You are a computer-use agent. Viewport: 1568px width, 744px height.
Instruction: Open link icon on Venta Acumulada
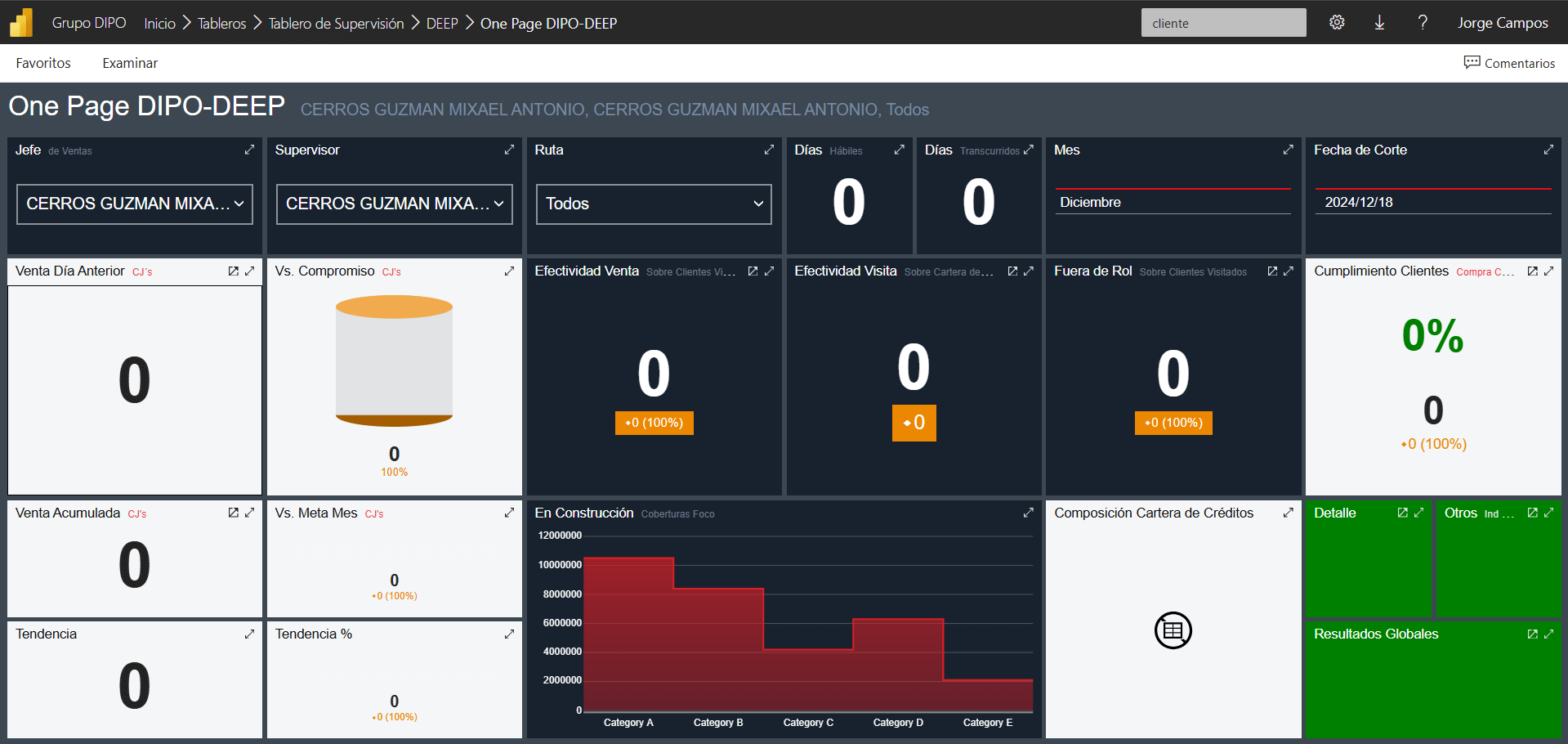coord(233,513)
